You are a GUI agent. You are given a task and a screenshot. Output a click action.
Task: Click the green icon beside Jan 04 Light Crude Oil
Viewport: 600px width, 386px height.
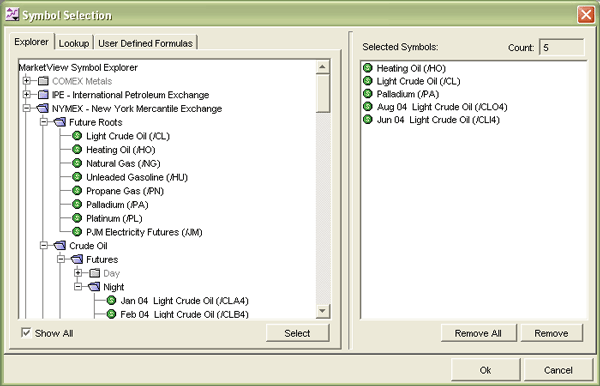[x=111, y=300]
